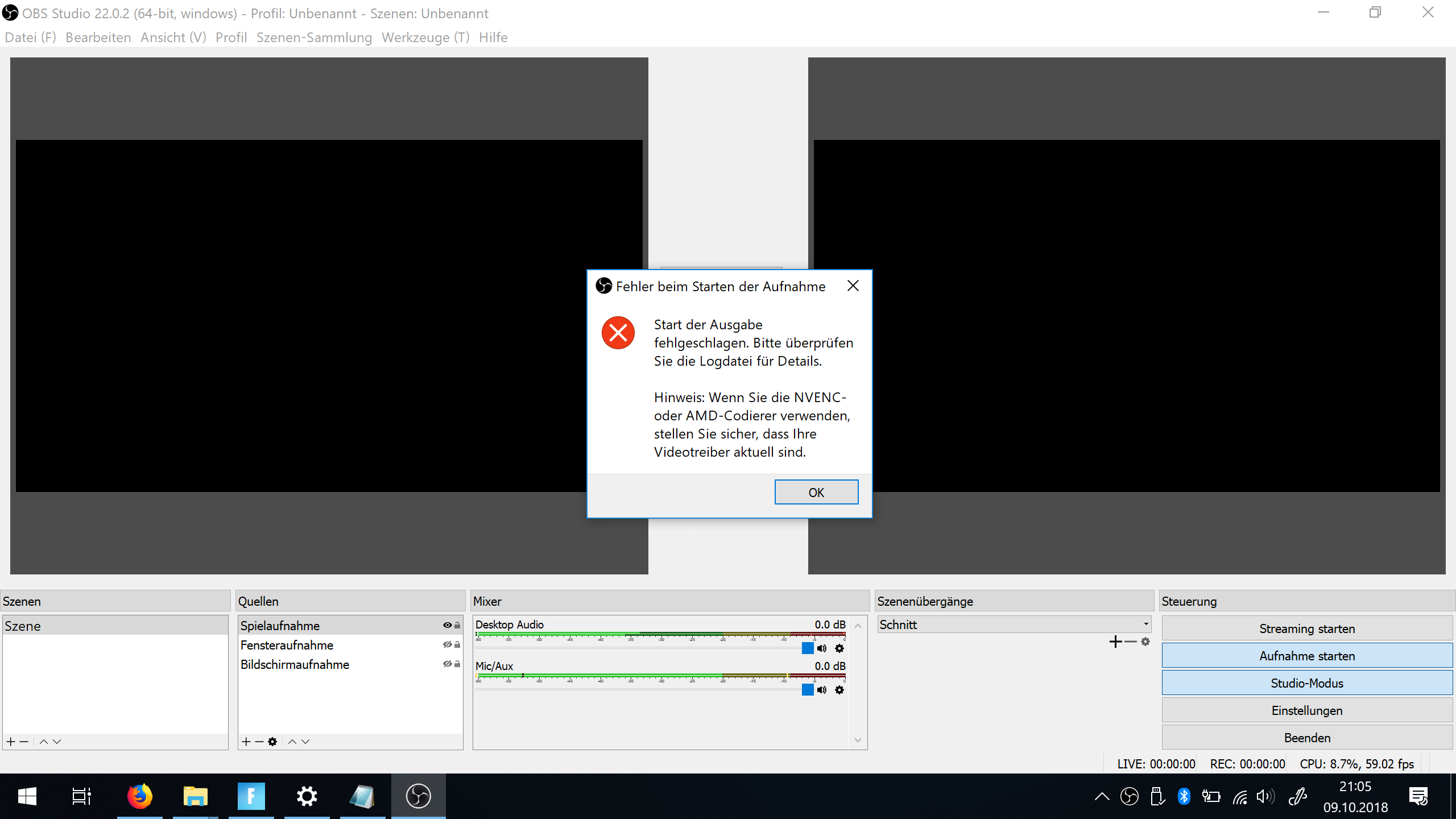Open the Datei menu
The image size is (1456, 819).
30,37
